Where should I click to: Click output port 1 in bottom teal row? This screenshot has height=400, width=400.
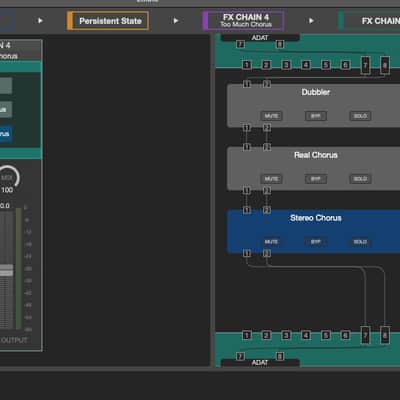[x=247, y=335]
